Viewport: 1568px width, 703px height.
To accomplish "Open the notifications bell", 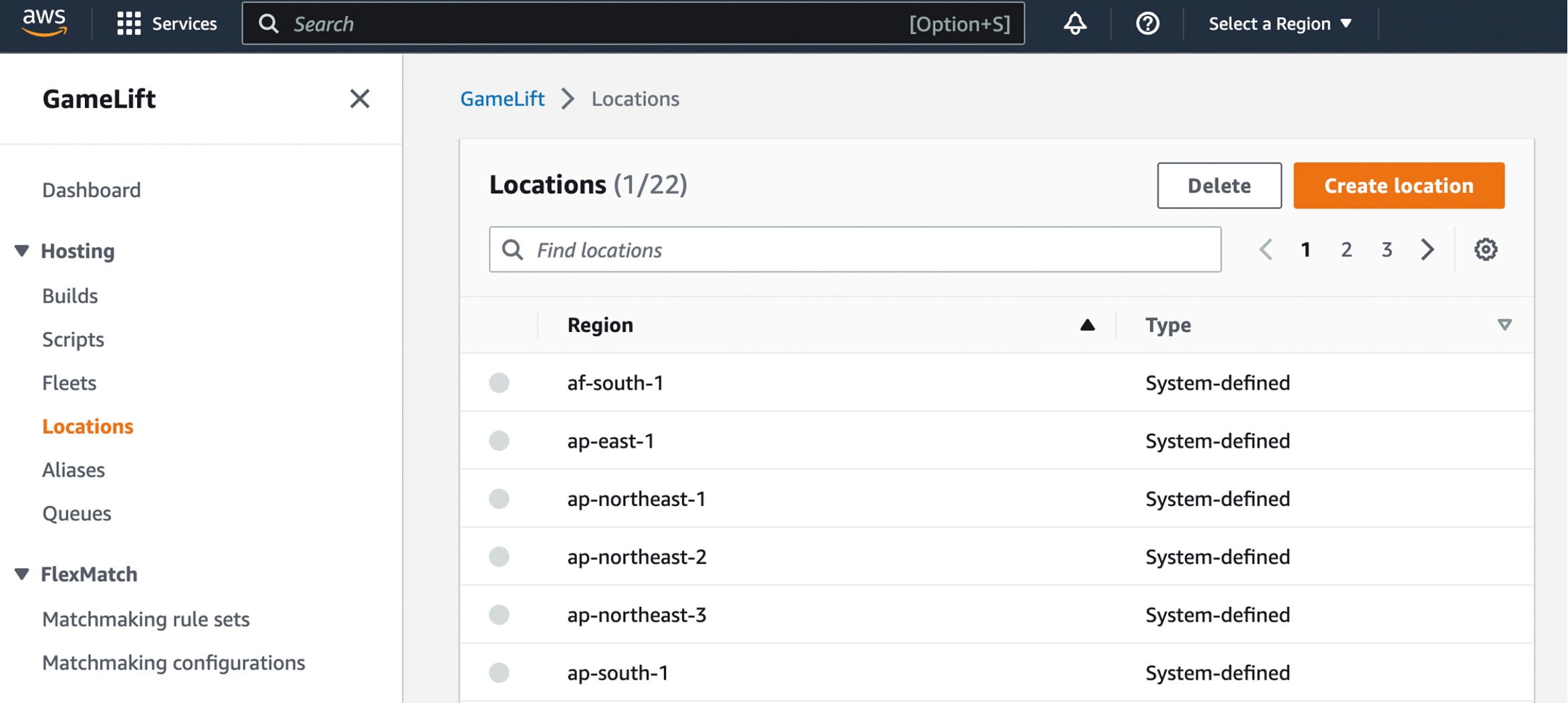I will [x=1075, y=24].
